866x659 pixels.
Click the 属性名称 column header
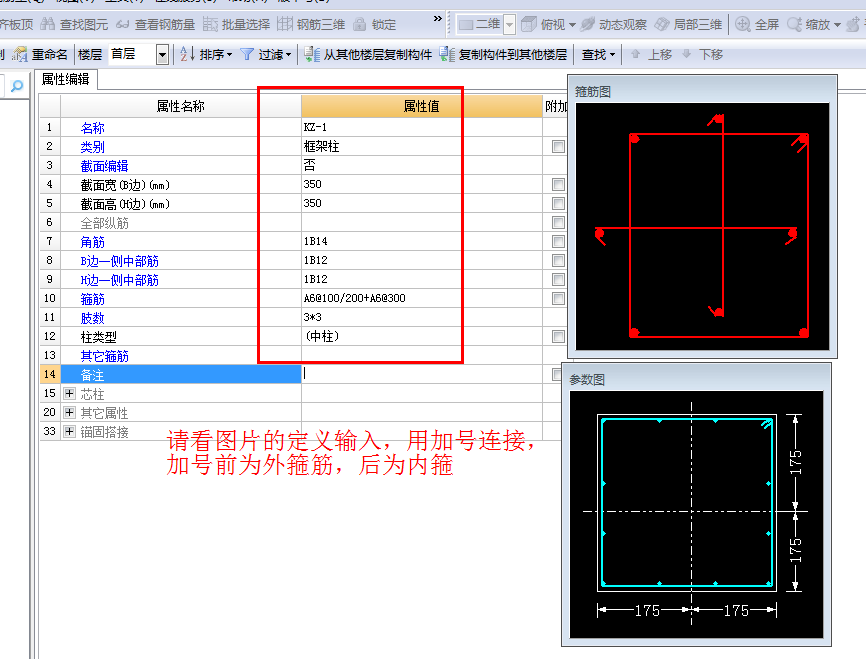pyautogui.click(x=181, y=106)
